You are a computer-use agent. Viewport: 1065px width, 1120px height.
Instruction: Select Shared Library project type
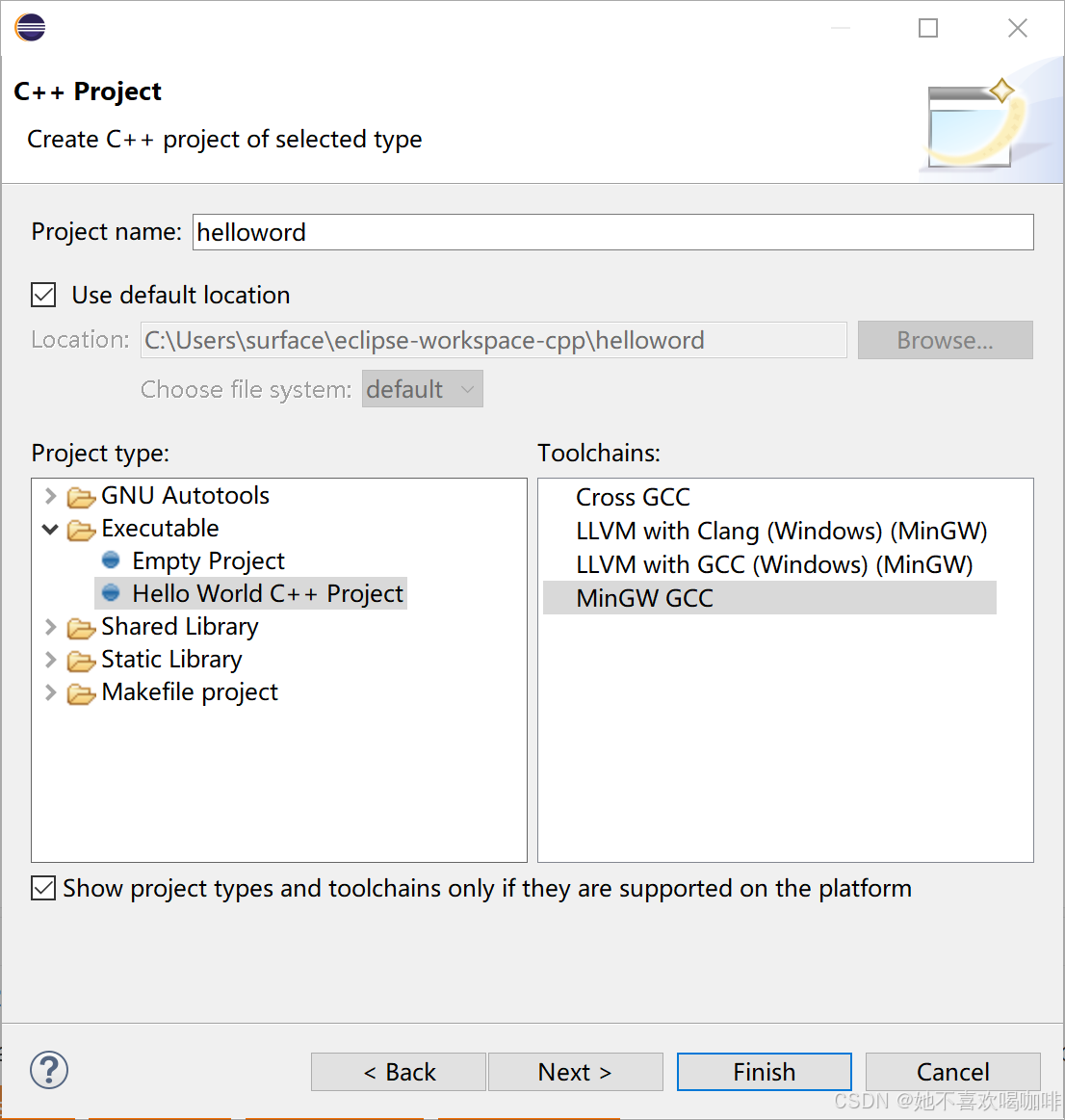pos(179,626)
